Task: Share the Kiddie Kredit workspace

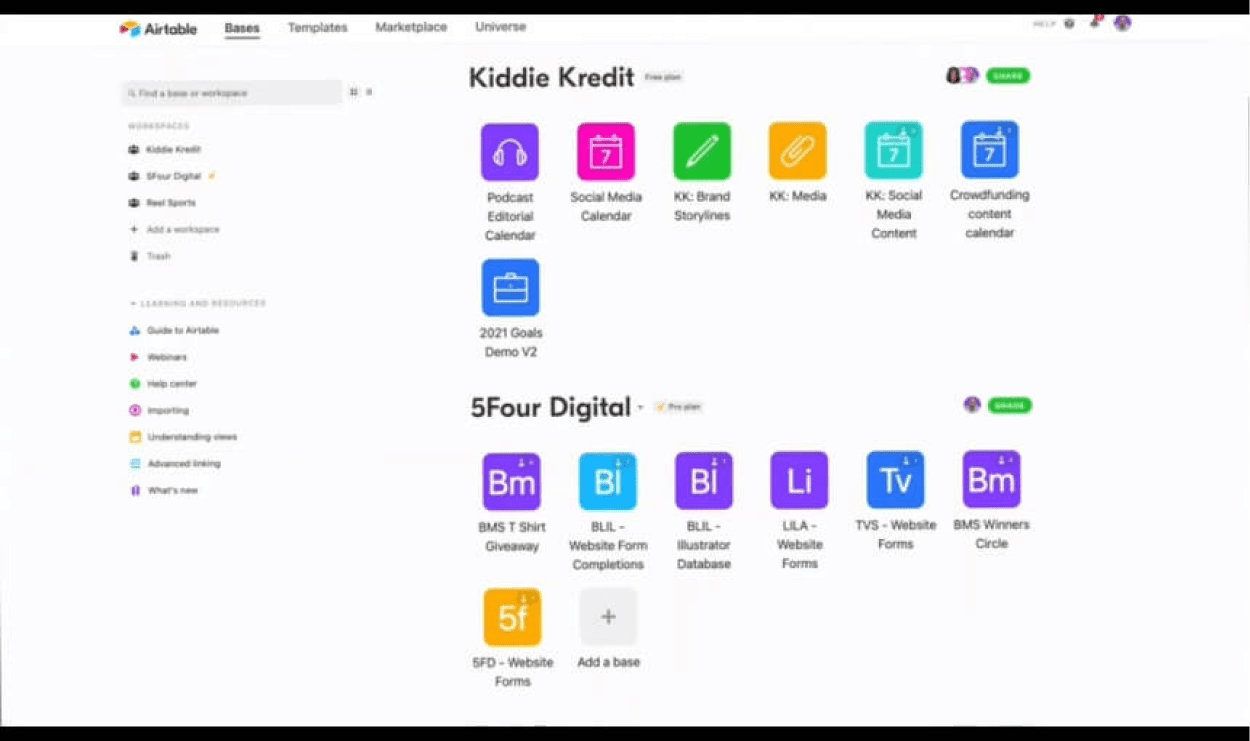Action: click(x=1008, y=76)
